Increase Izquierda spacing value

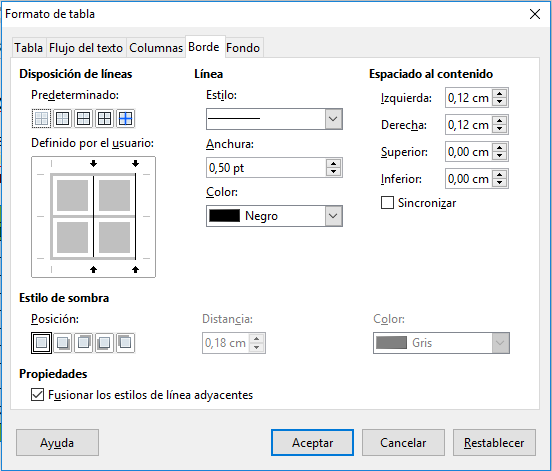tap(500, 93)
